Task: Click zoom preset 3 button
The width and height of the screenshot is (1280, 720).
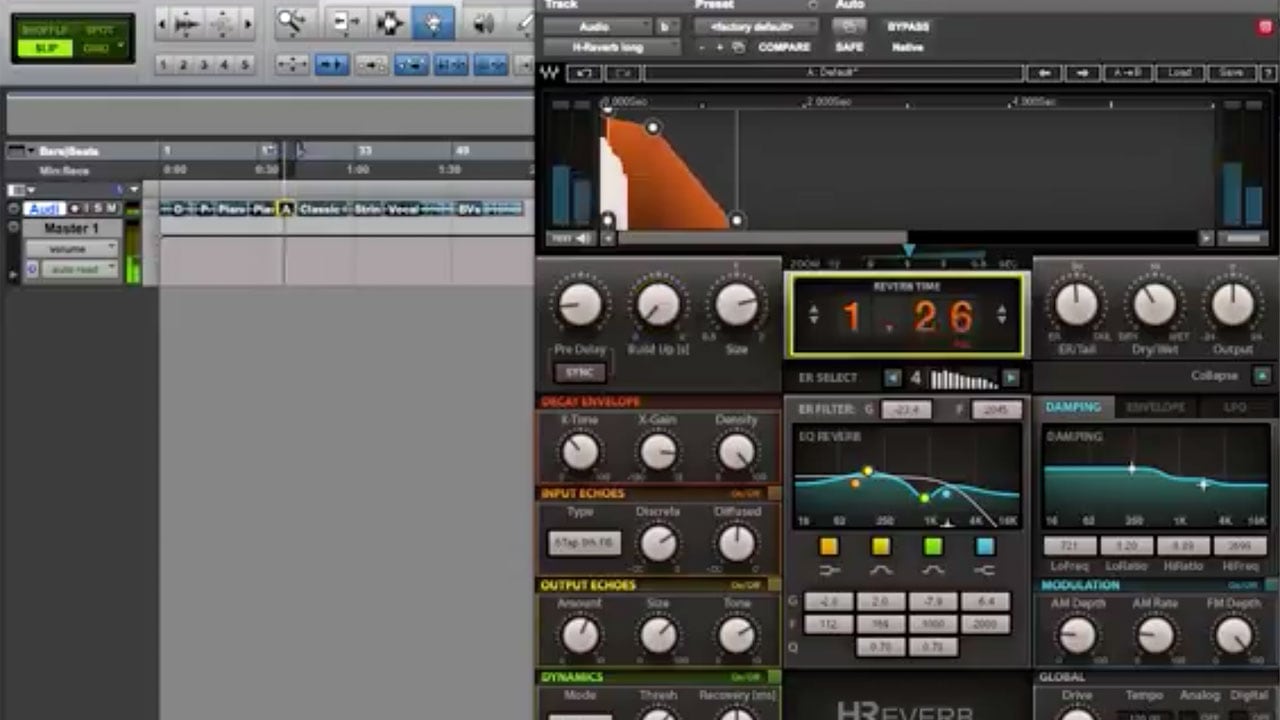Action: click(x=204, y=65)
